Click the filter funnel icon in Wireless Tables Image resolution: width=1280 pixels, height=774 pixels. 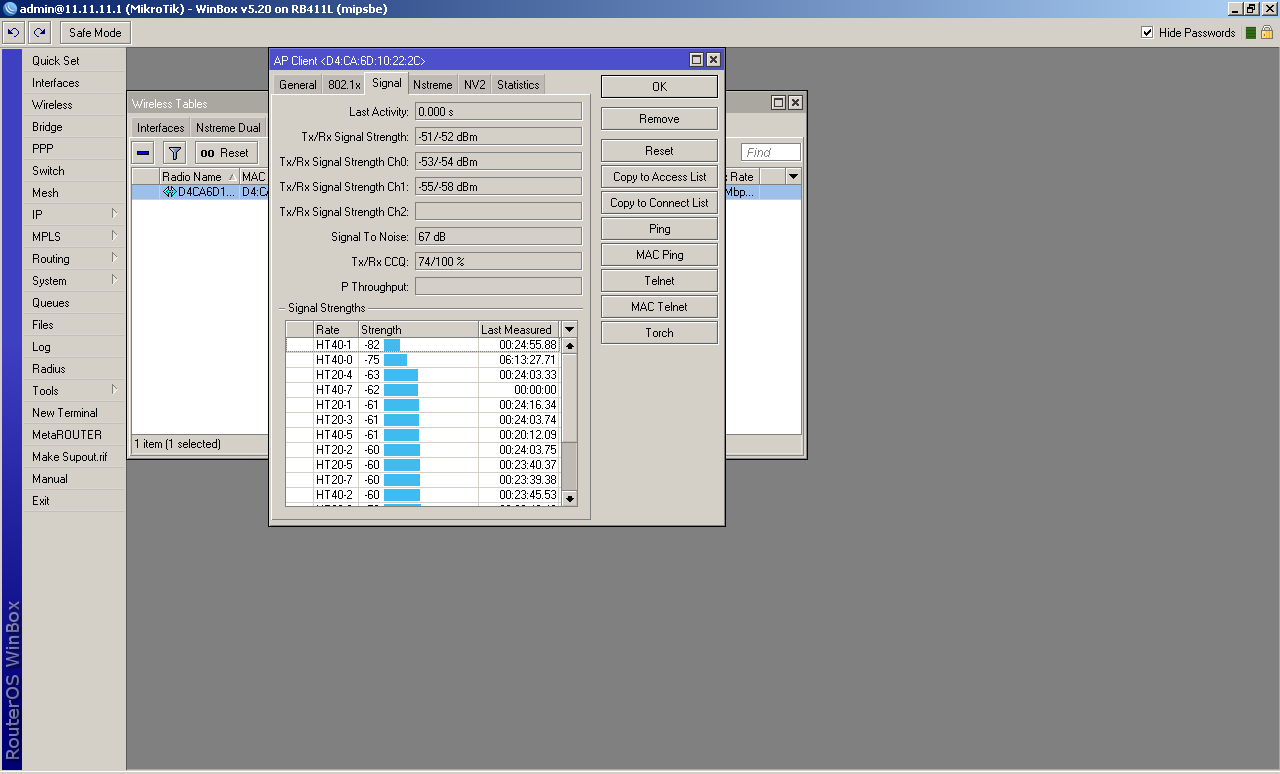click(x=174, y=153)
